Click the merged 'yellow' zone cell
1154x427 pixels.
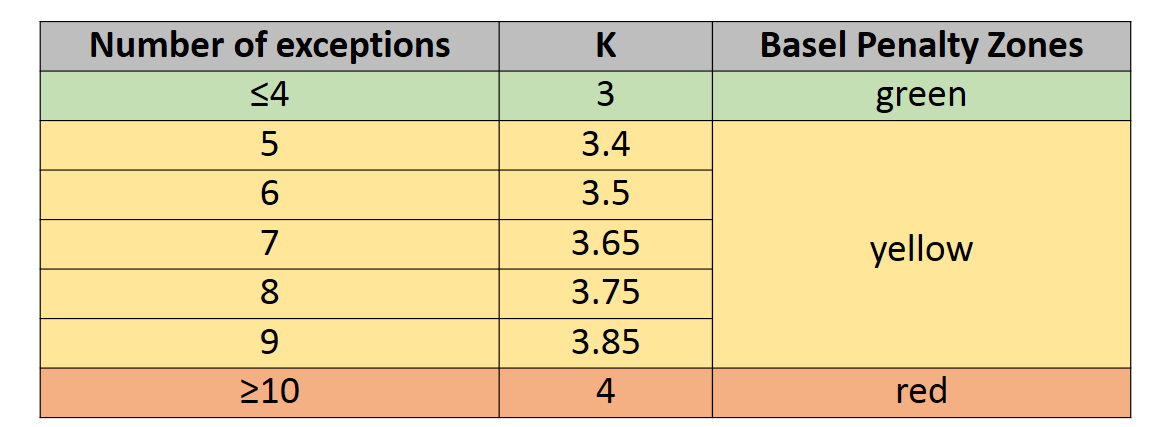pos(921,244)
